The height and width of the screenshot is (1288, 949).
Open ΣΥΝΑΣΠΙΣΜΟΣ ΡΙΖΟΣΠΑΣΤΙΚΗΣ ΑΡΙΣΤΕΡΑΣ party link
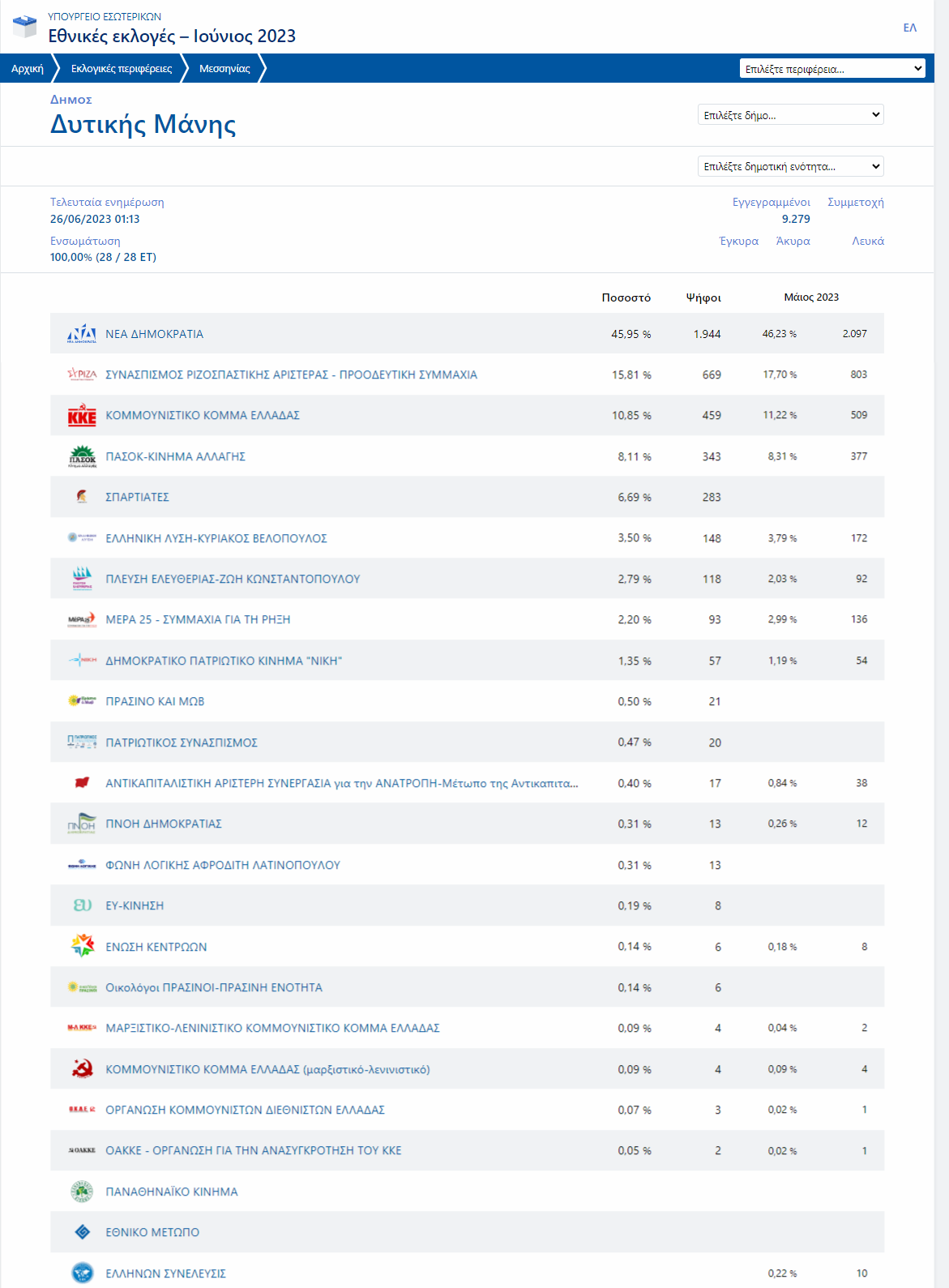pos(291,374)
